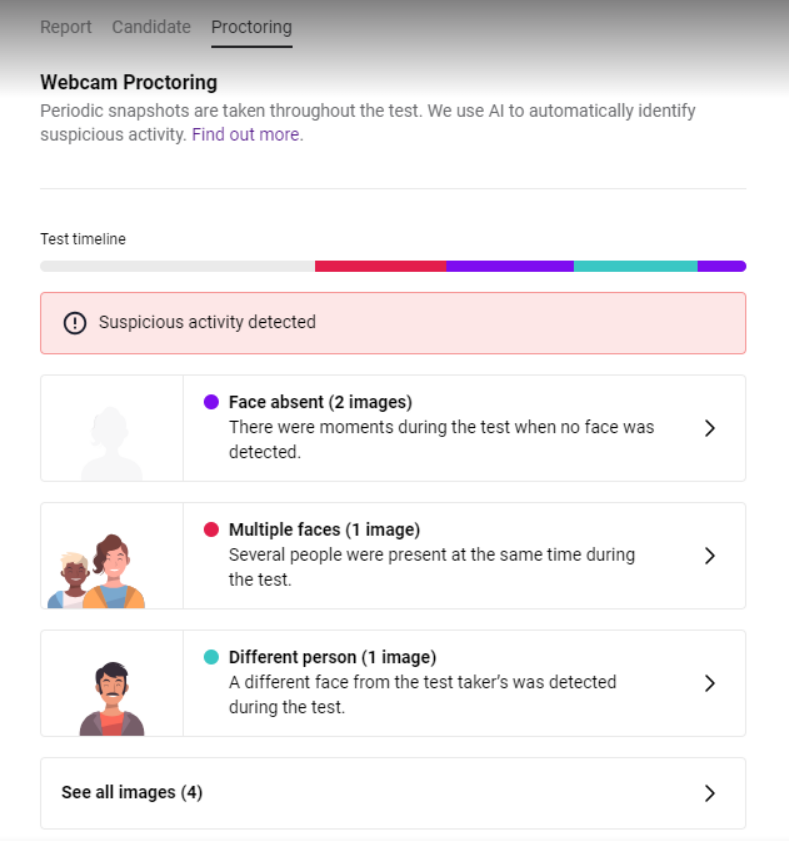The height and width of the screenshot is (841, 789).
Task: Click the purple segment at the timeline's end
Action: click(721, 265)
